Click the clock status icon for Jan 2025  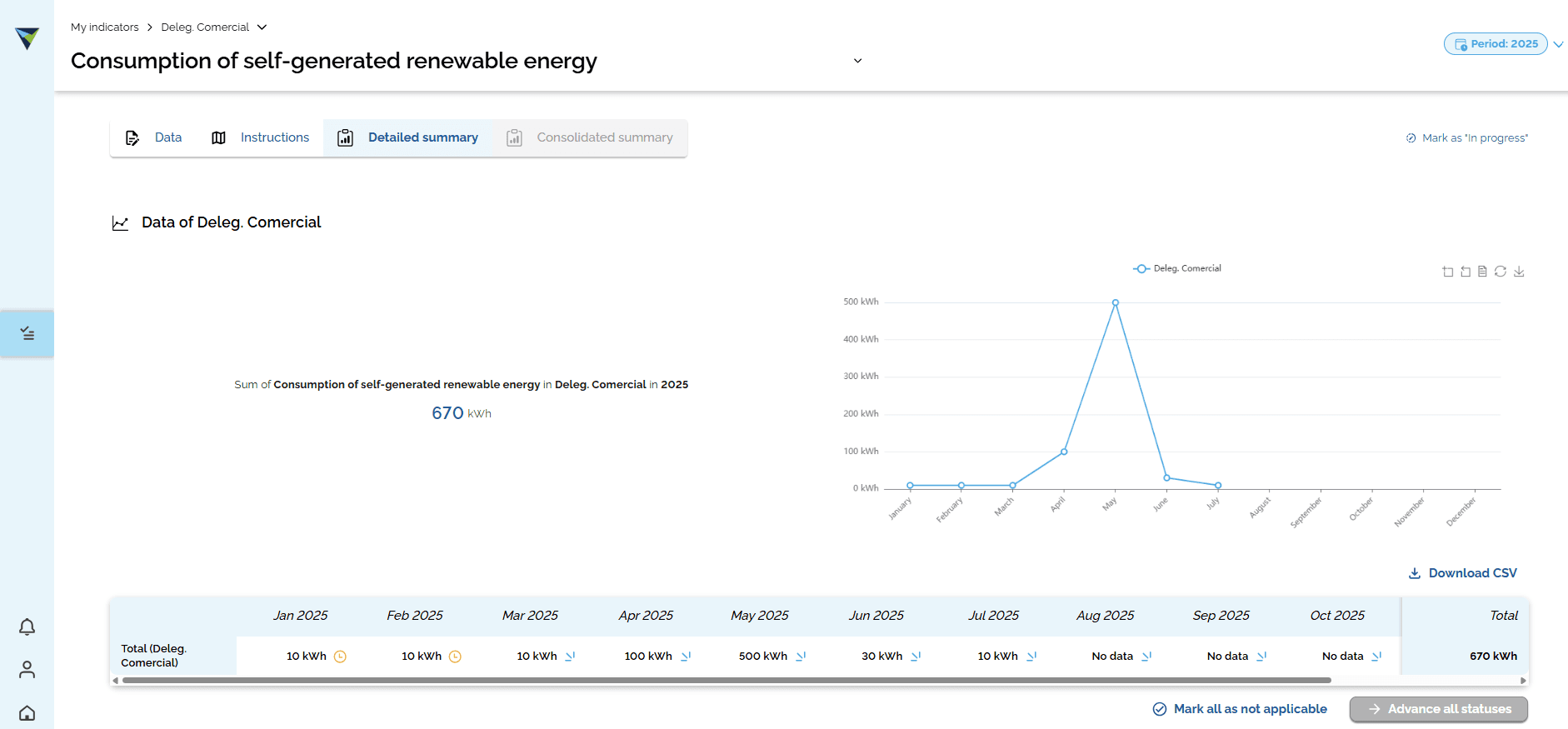[x=340, y=657]
